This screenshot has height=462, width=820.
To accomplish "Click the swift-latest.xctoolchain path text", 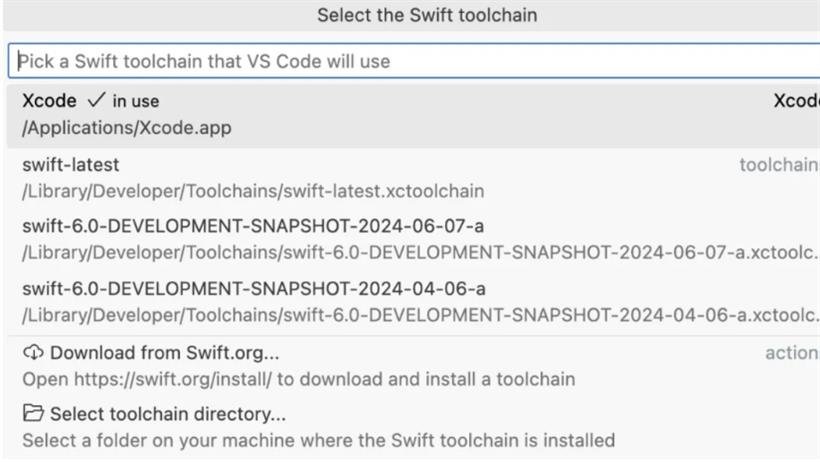I will pyautogui.click(x=253, y=191).
